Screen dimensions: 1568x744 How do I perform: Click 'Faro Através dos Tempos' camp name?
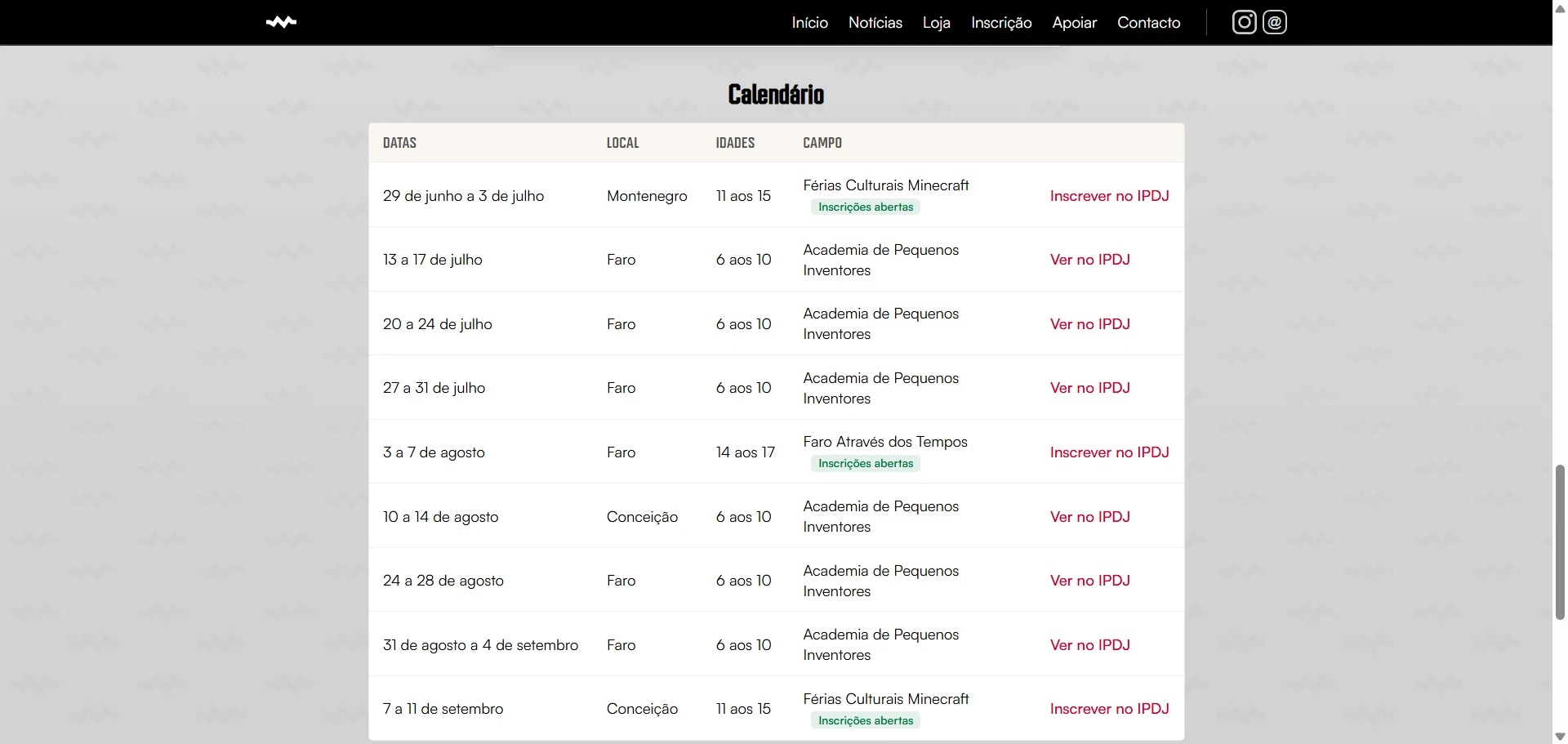[x=885, y=442]
